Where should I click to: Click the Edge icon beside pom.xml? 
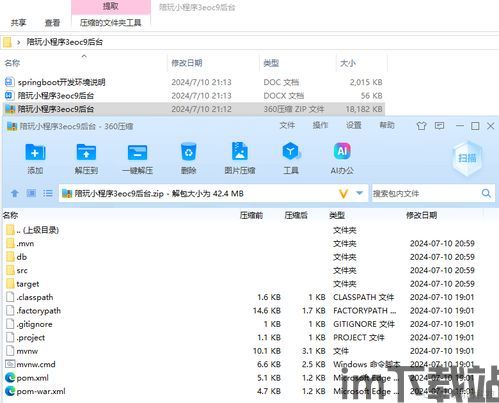click(x=10, y=378)
